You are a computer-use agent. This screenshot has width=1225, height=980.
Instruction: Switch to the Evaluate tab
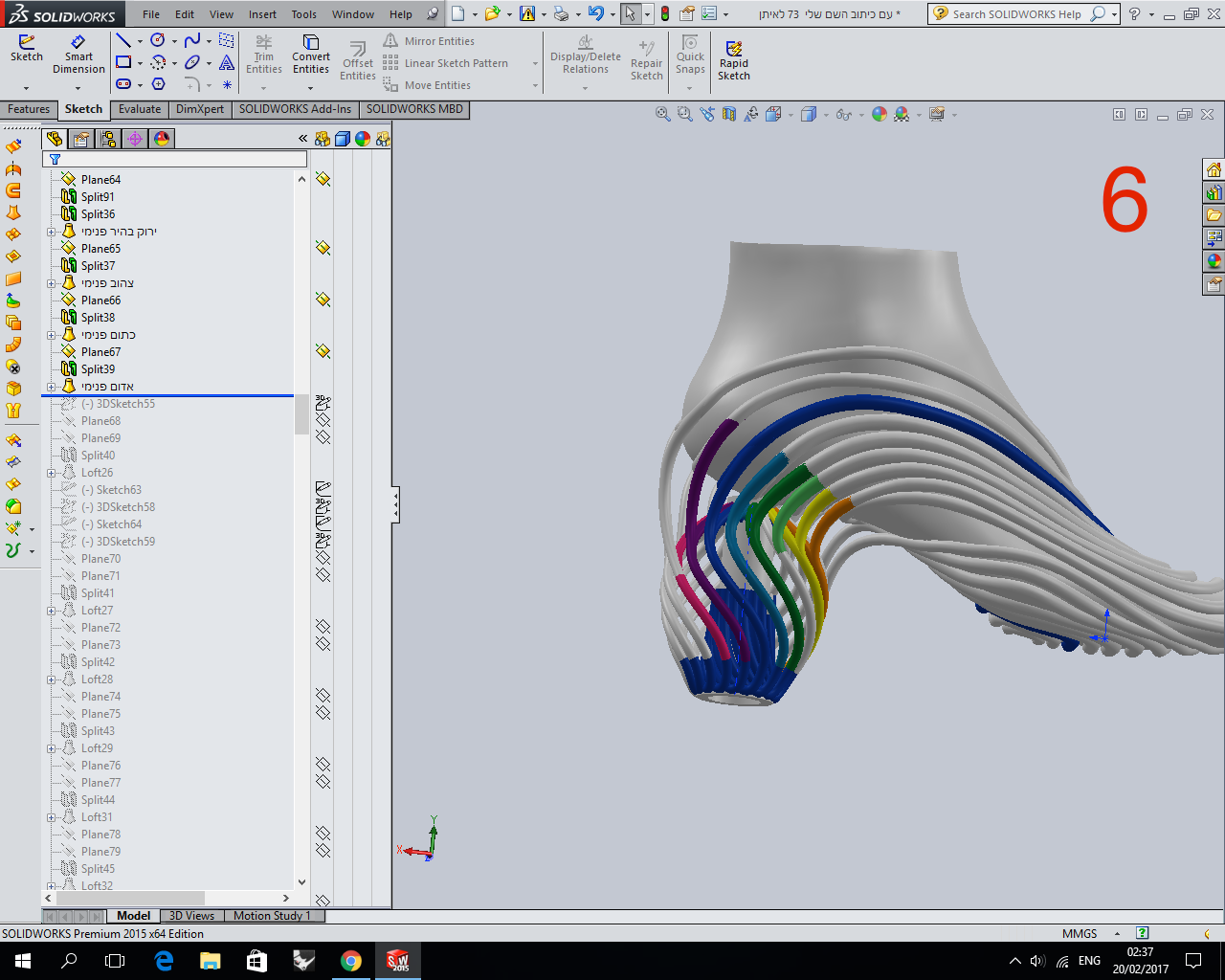click(140, 109)
